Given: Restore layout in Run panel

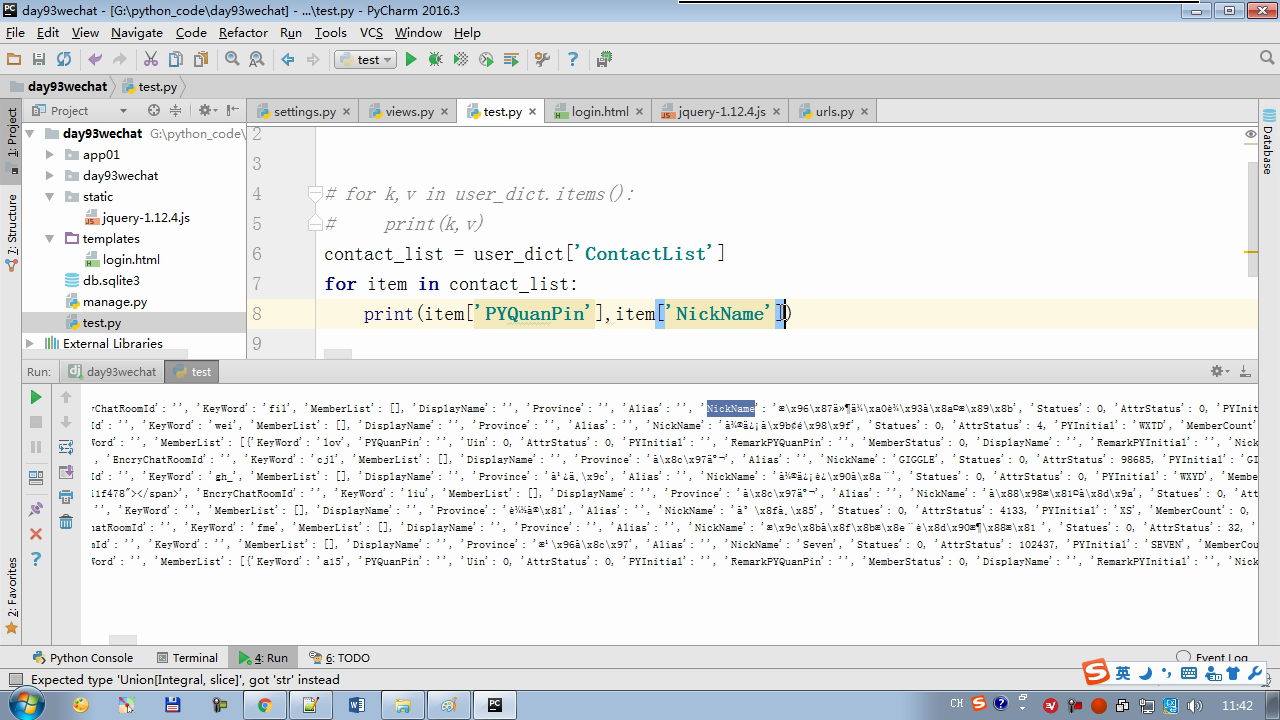Looking at the screenshot, I should (36, 478).
